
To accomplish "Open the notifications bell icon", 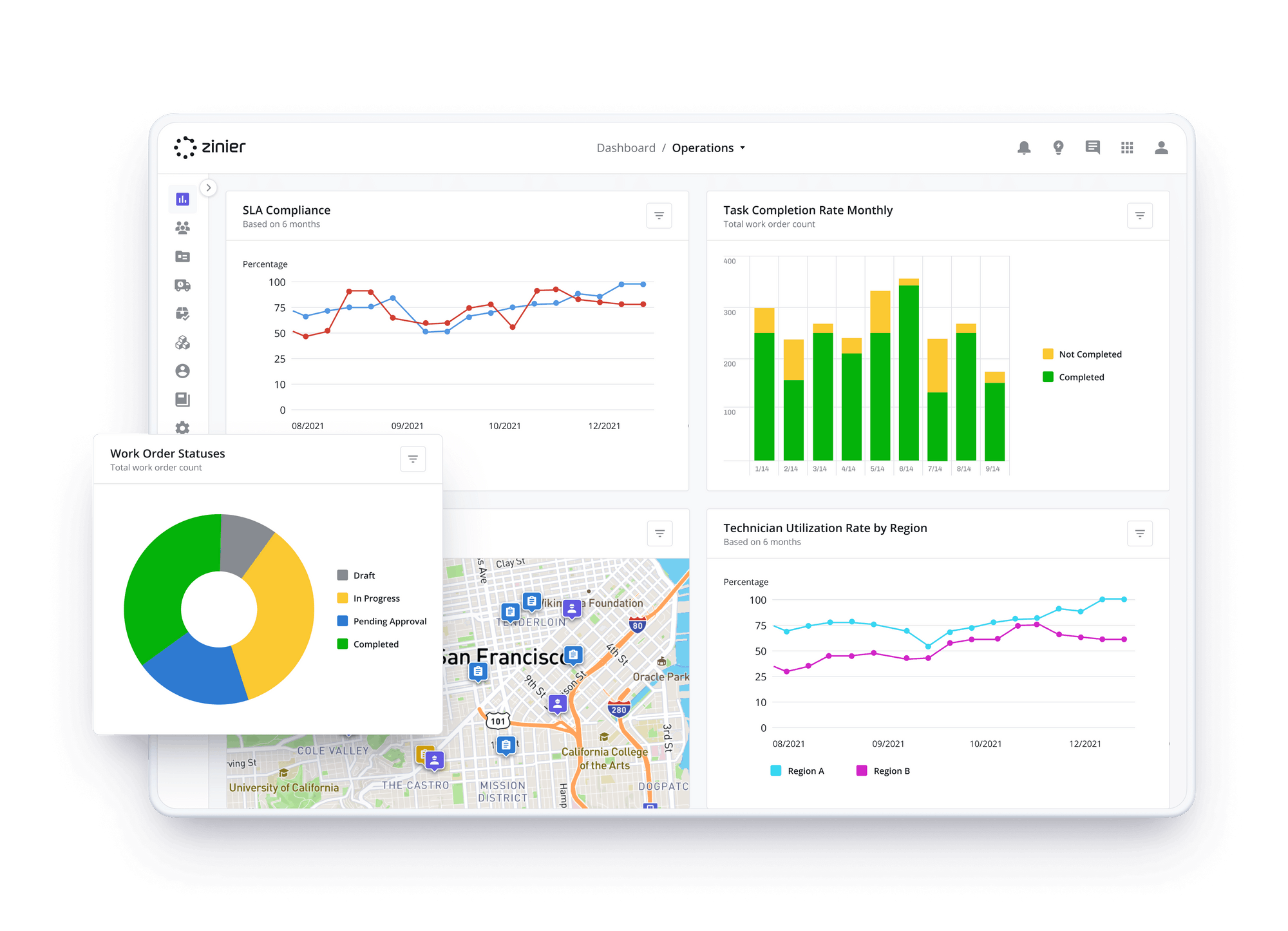I will (x=1023, y=148).
